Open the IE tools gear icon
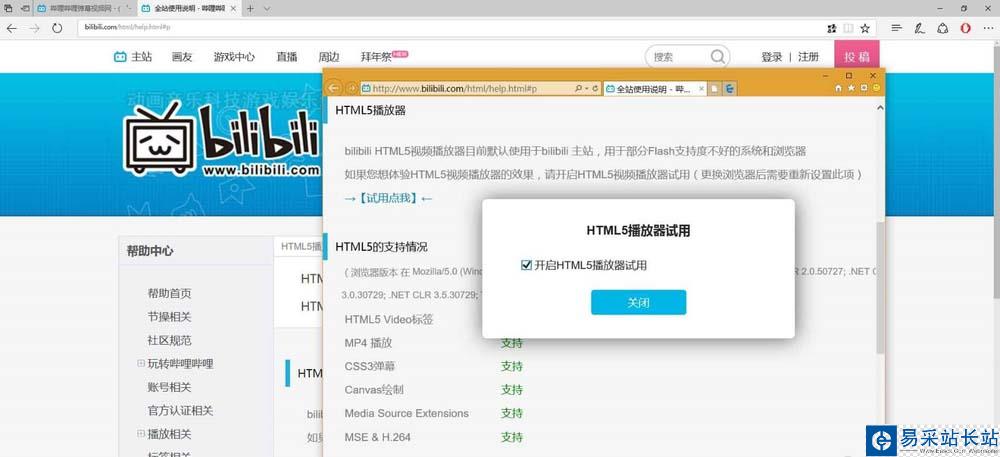Viewport: 1000px width, 457px height. [864, 87]
